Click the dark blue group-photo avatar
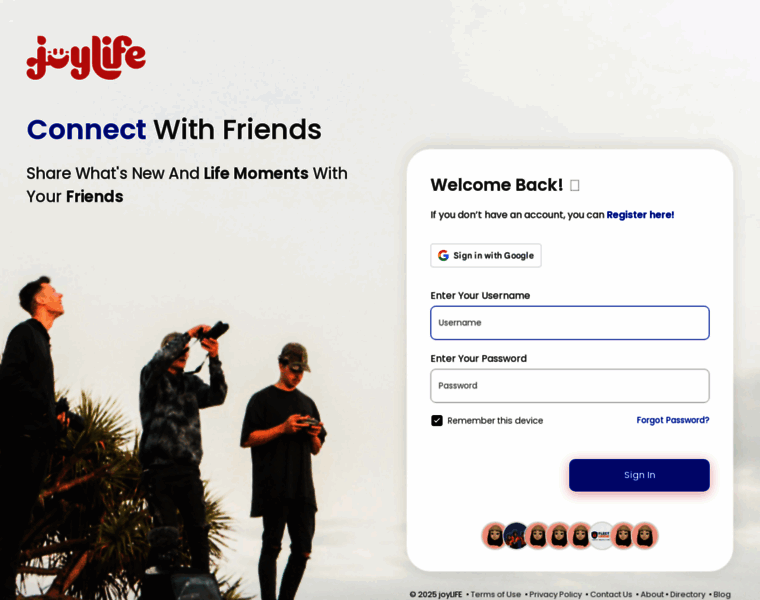Viewport: 760px width, 600px height. pos(516,536)
